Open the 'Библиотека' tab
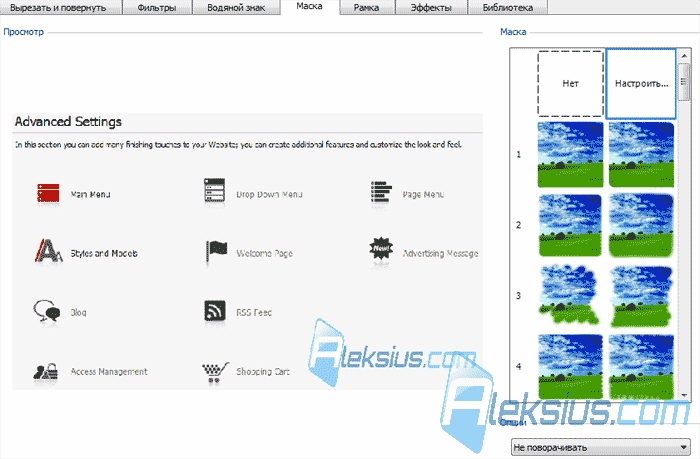The image size is (700, 459). pos(508,8)
